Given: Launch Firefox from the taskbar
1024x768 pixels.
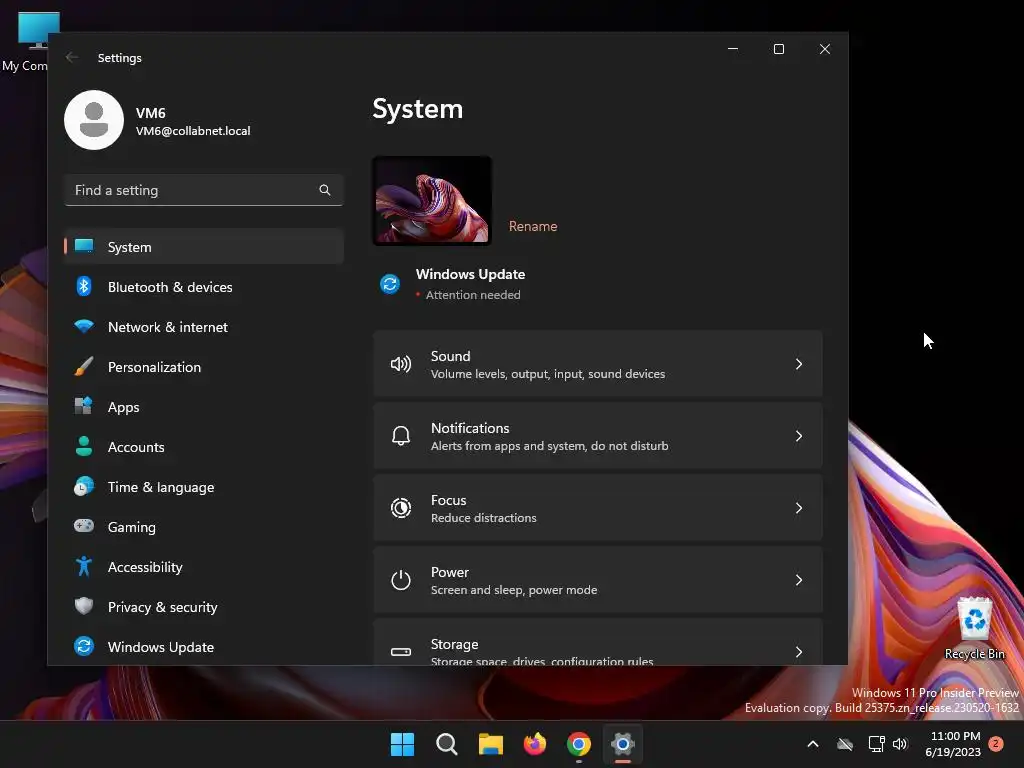Looking at the screenshot, I should coord(535,744).
